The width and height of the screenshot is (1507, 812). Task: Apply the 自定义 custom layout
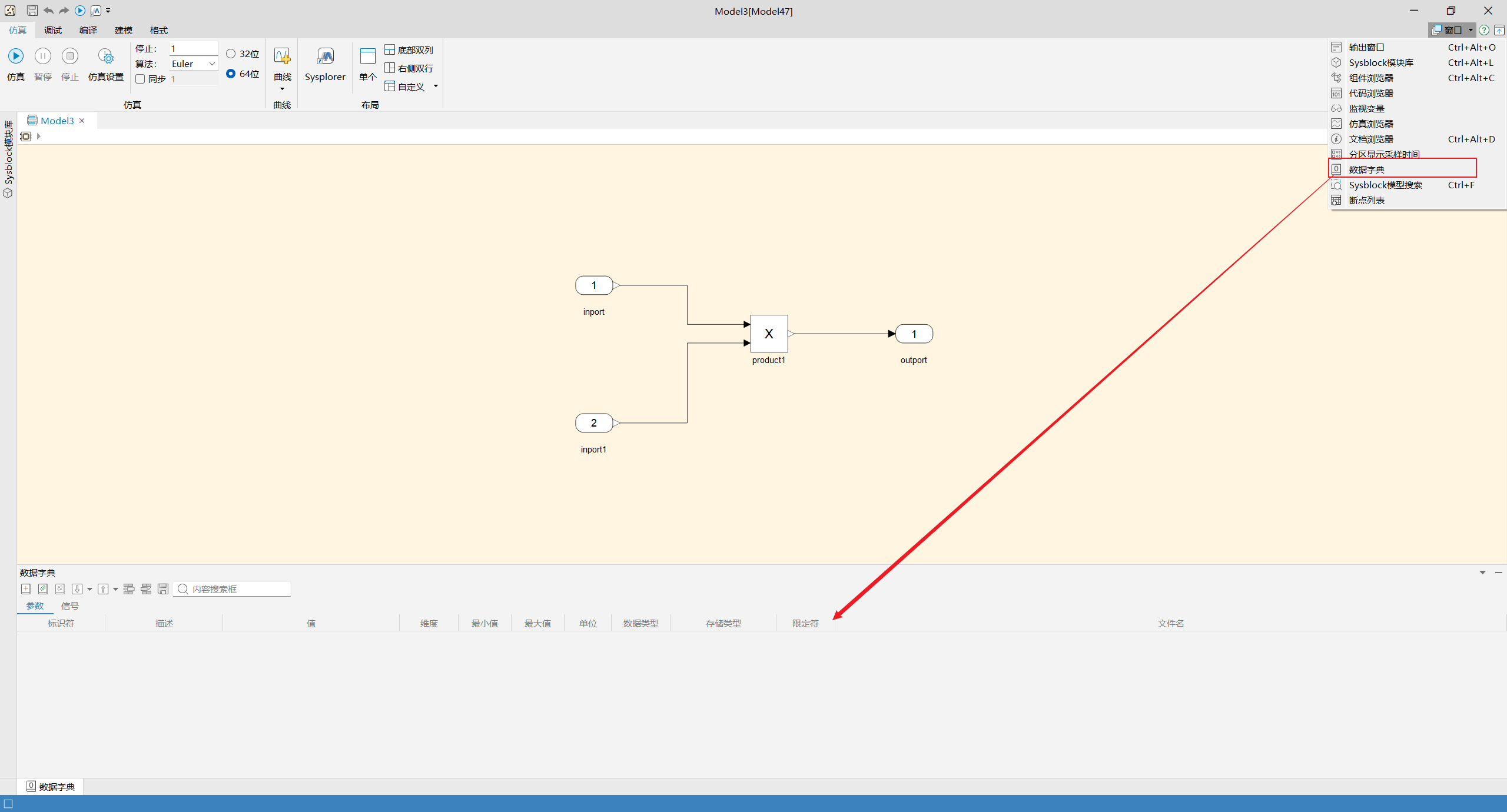pyautogui.click(x=404, y=86)
